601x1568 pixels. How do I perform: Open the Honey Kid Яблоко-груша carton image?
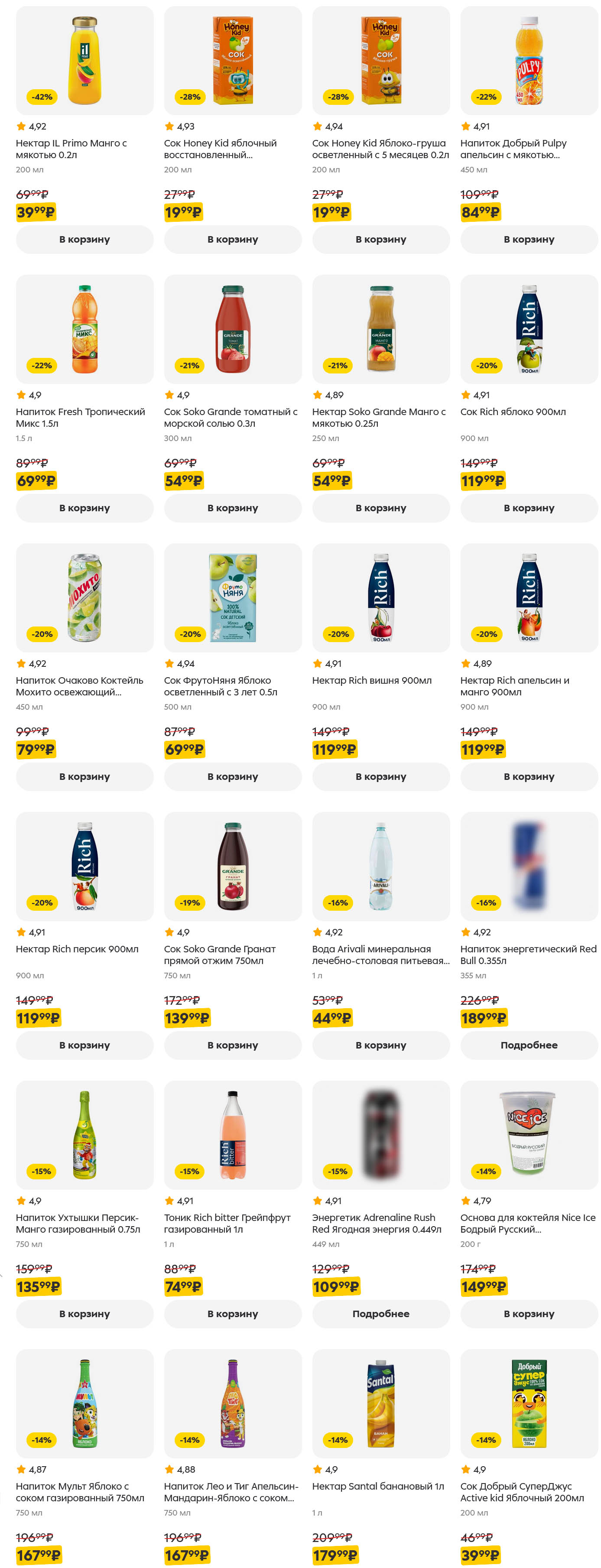coord(381,61)
